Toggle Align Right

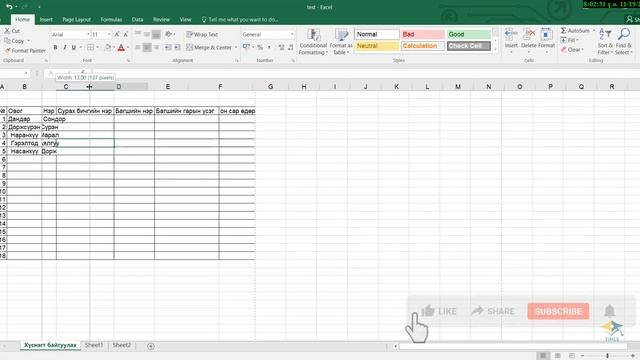click(156, 47)
